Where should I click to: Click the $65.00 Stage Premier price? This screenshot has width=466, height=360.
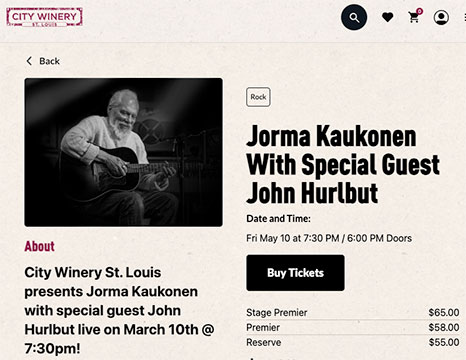pyautogui.click(x=444, y=313)
